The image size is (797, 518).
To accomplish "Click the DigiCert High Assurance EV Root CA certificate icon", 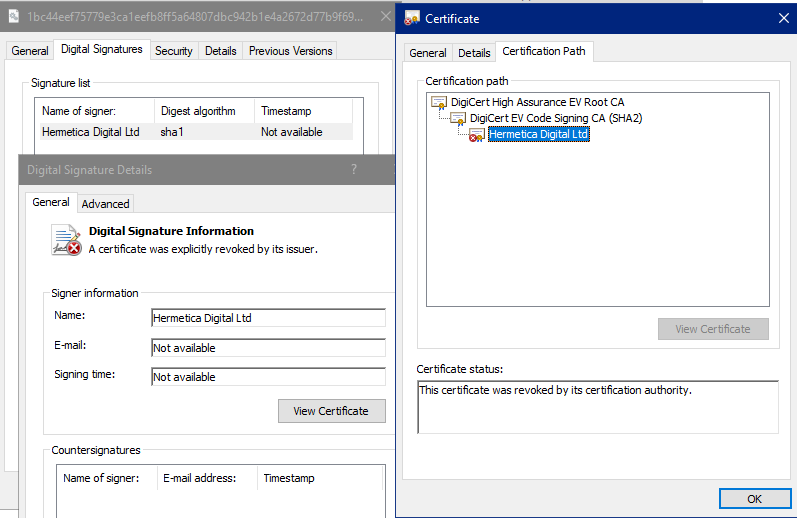I will pyautogui.click(x=439, y=102).
